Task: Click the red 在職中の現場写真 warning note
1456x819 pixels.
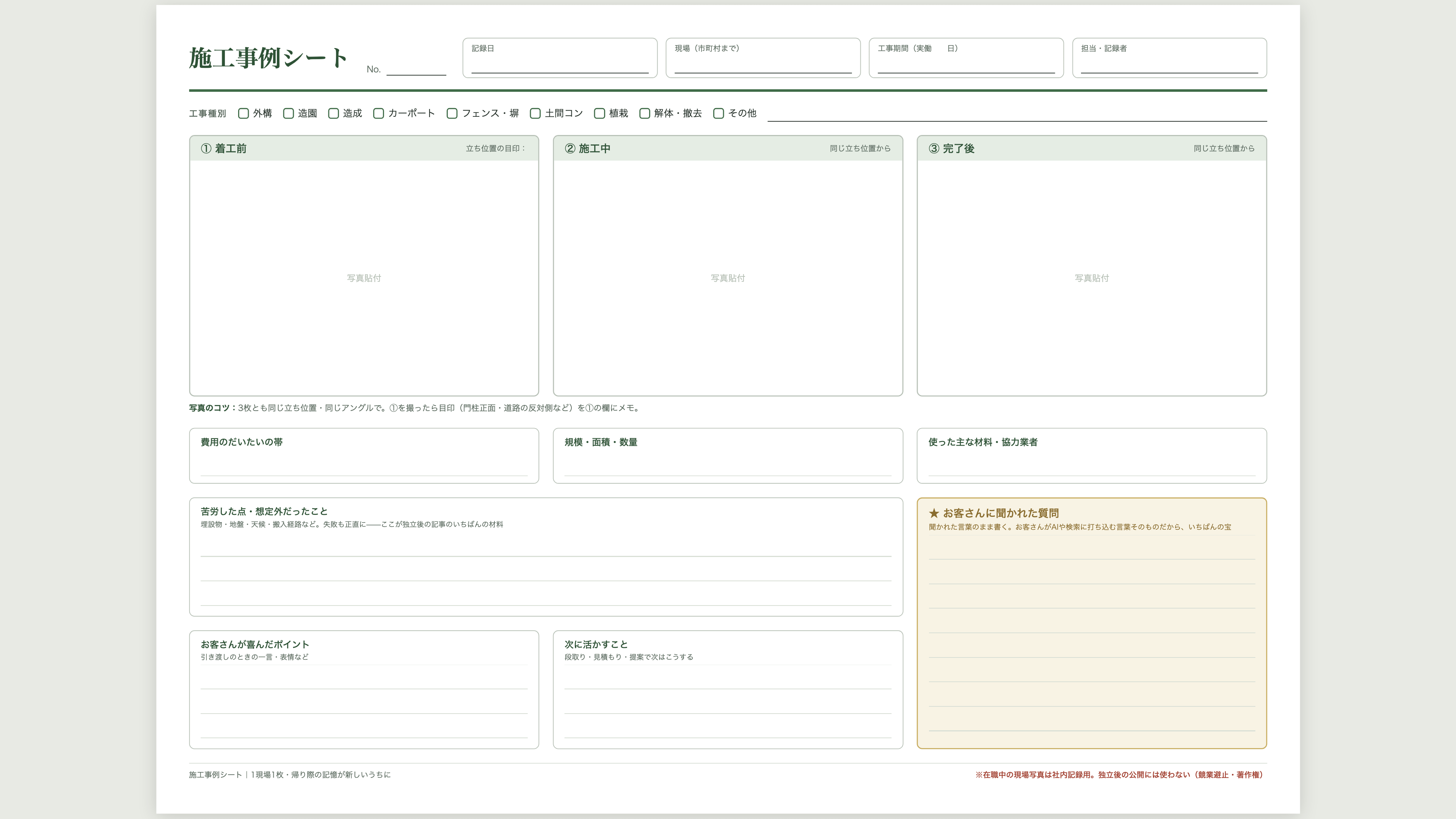Action: (1119, 775)
